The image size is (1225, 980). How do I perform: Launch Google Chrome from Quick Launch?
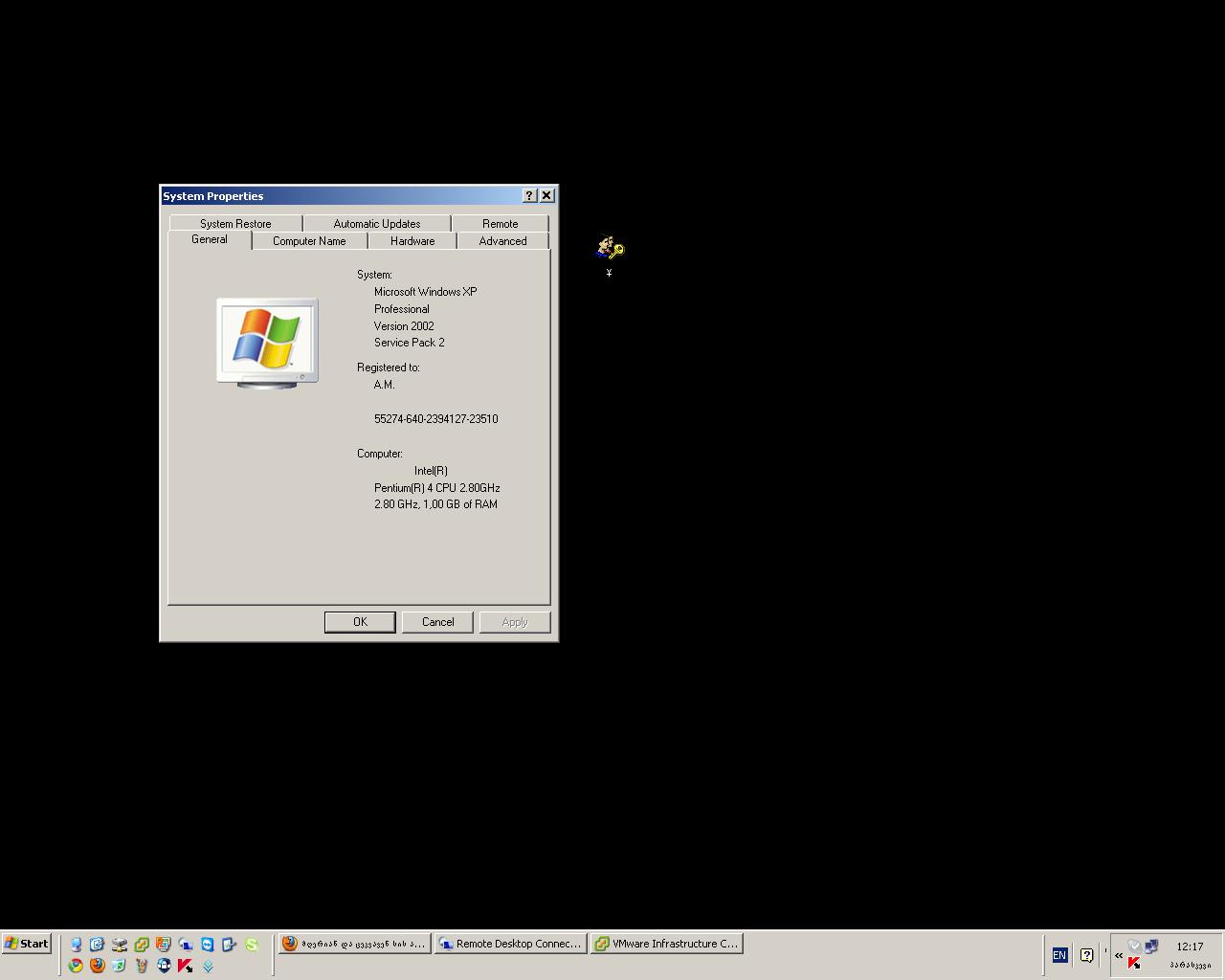point(76,966)
